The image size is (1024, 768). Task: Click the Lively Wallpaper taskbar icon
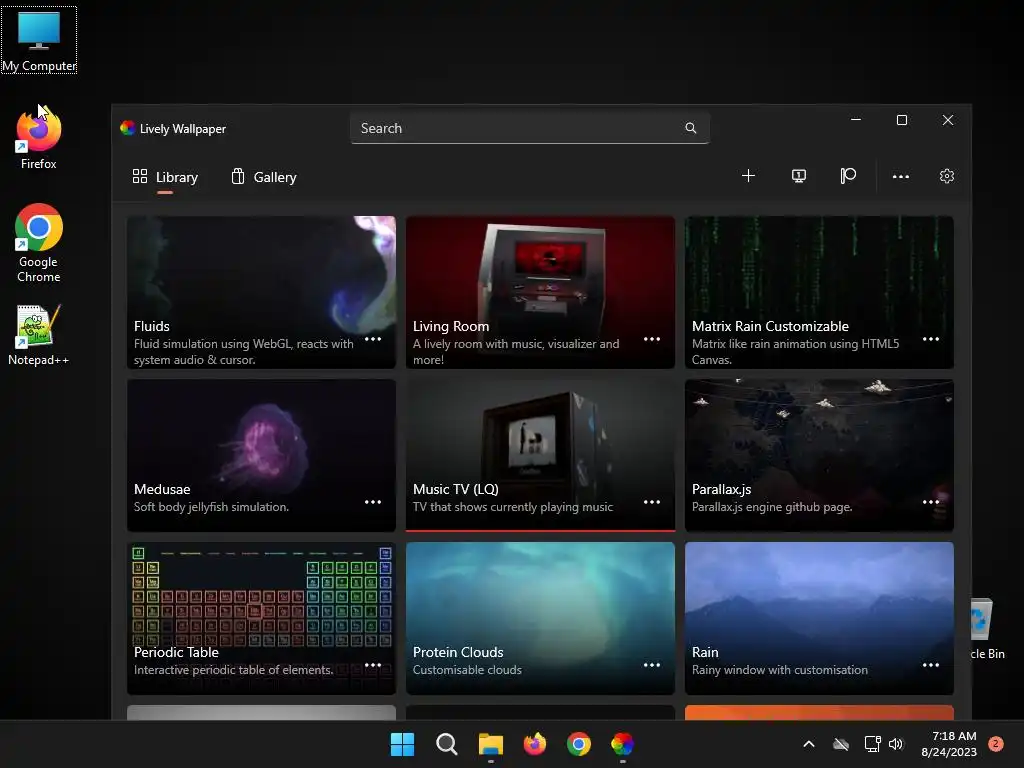coord(622,744)
